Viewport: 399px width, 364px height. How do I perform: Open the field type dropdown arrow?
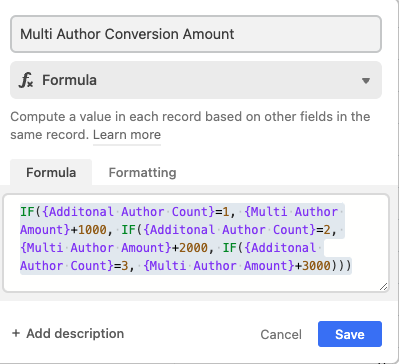coord(366,81)
